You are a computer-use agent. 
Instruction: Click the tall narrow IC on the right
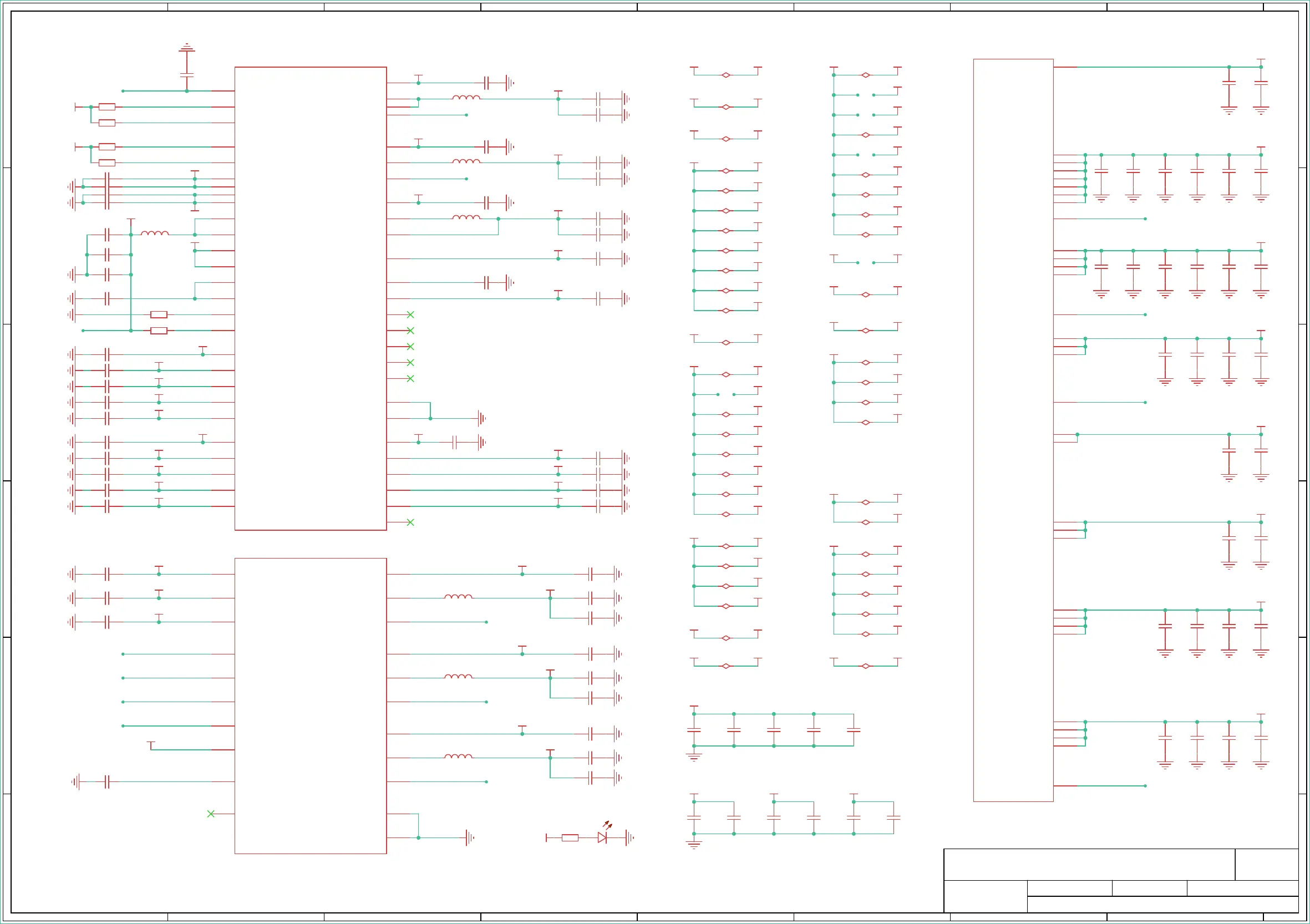1013,430
